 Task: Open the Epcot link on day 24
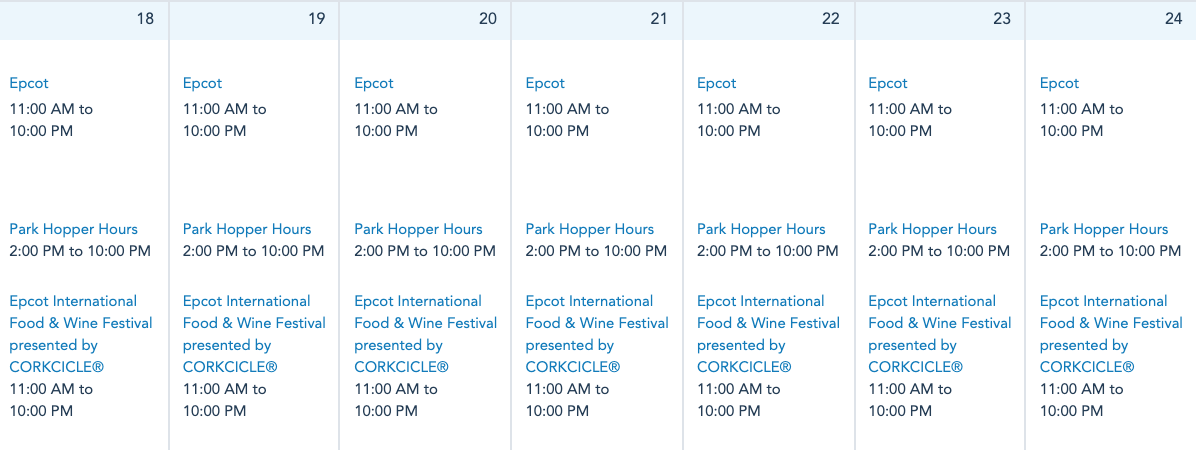(x=1060, y=83)
